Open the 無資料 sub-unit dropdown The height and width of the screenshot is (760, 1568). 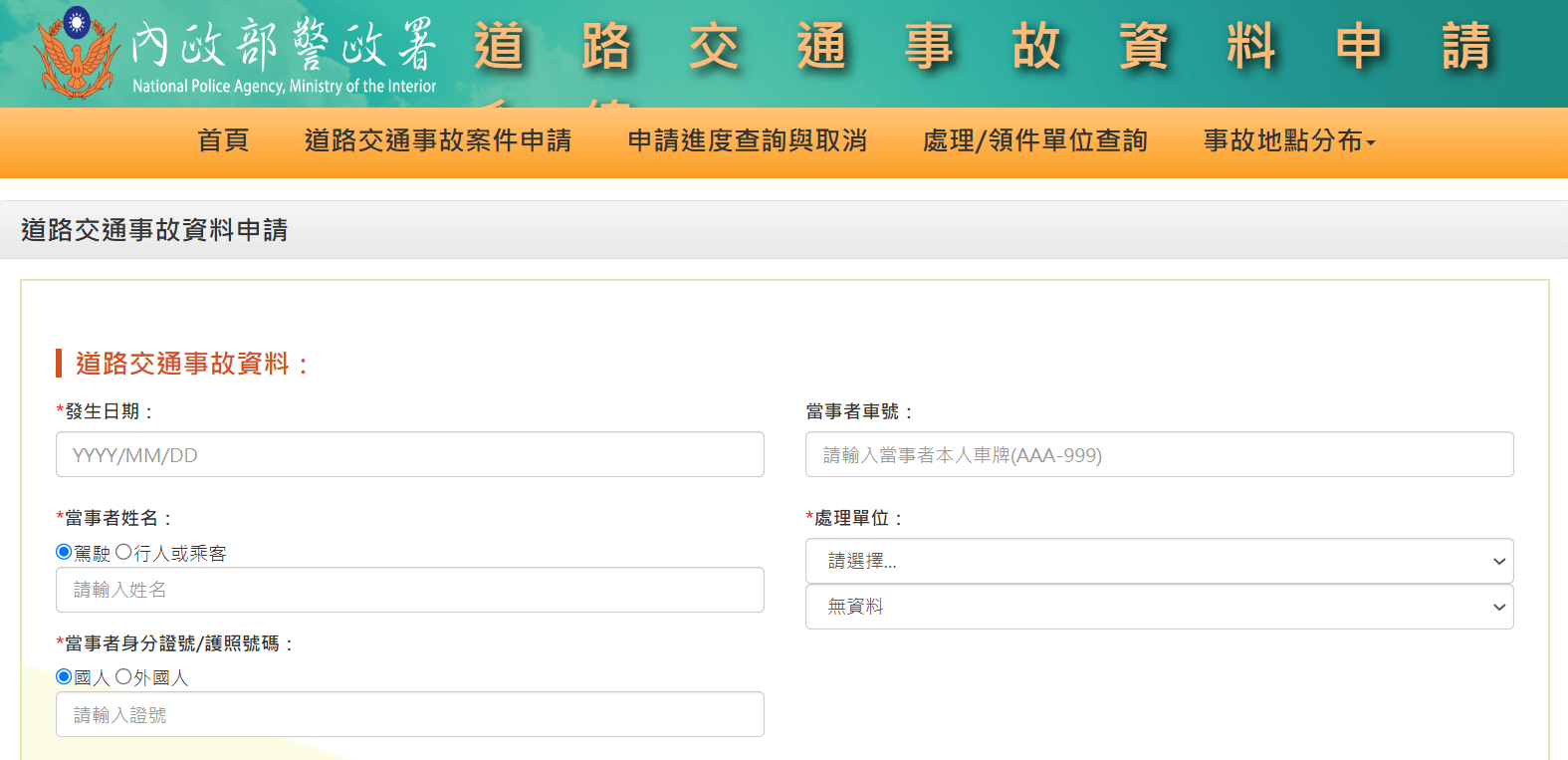click(x=1160, y=607)
